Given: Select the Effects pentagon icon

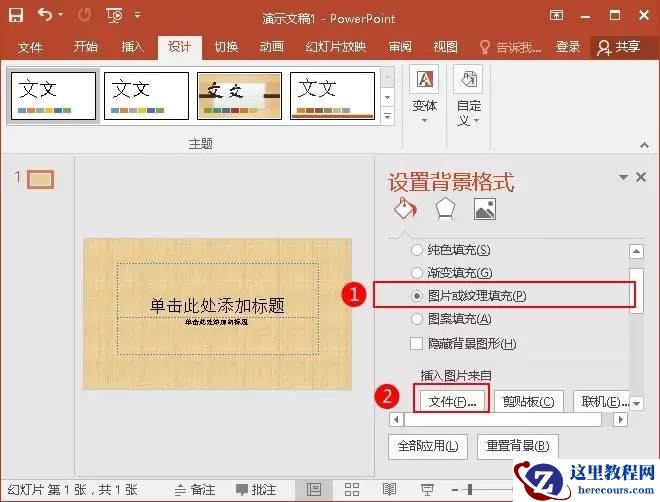Looking at the screenshot, I should pos(445,209).
